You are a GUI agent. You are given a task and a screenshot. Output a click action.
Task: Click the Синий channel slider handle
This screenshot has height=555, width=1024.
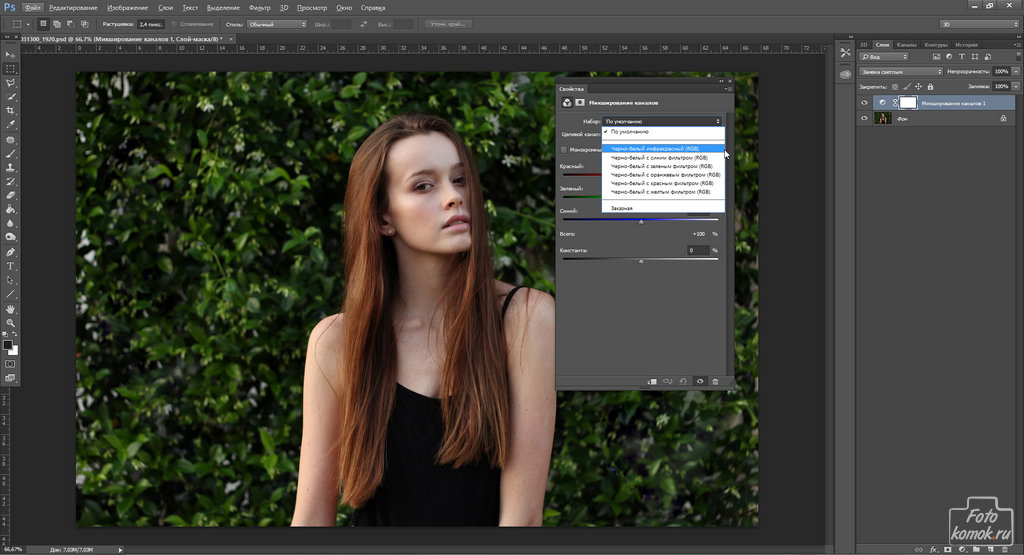tap(641, 222)
